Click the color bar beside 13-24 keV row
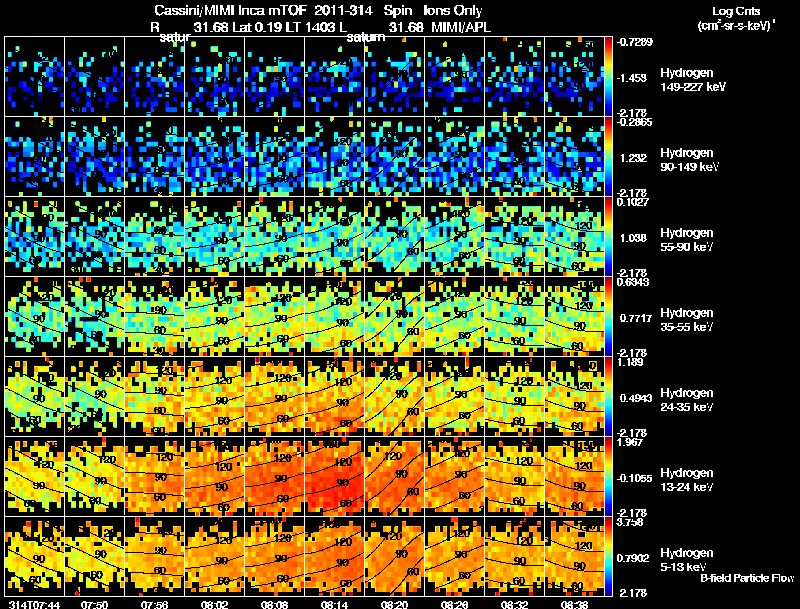Screen dimensions: 800x609 pos(608,476)
